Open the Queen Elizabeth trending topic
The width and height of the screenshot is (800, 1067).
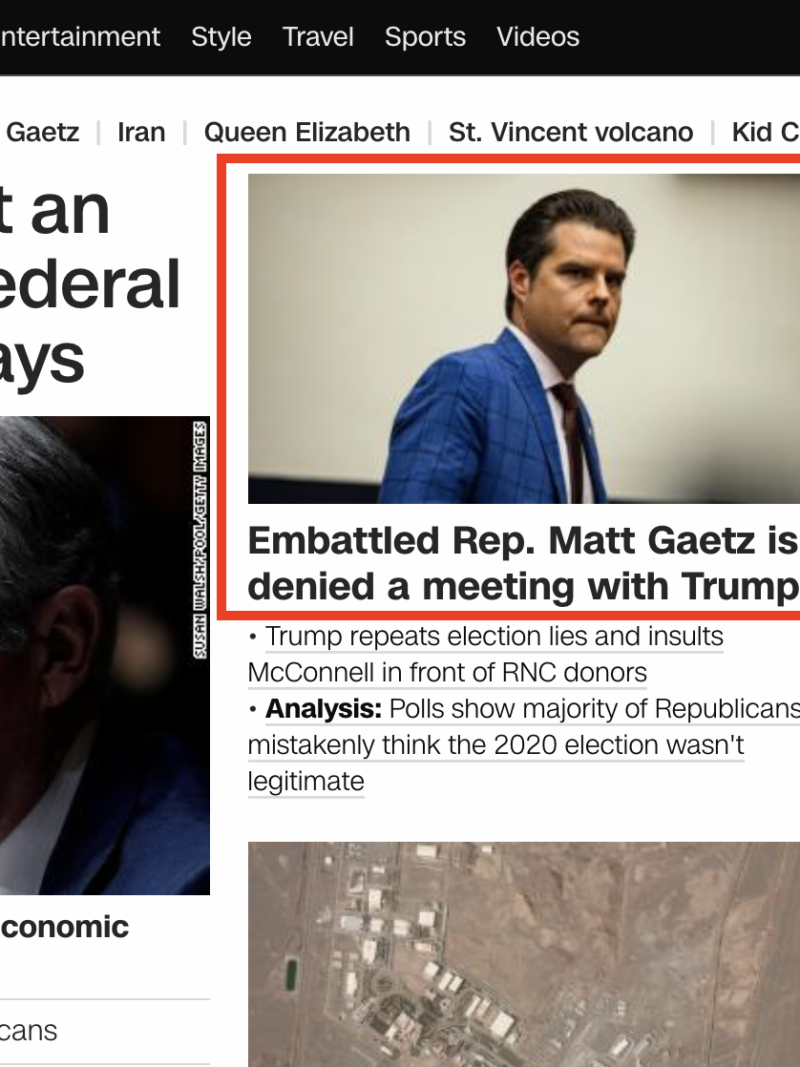[x=307, y=132]
